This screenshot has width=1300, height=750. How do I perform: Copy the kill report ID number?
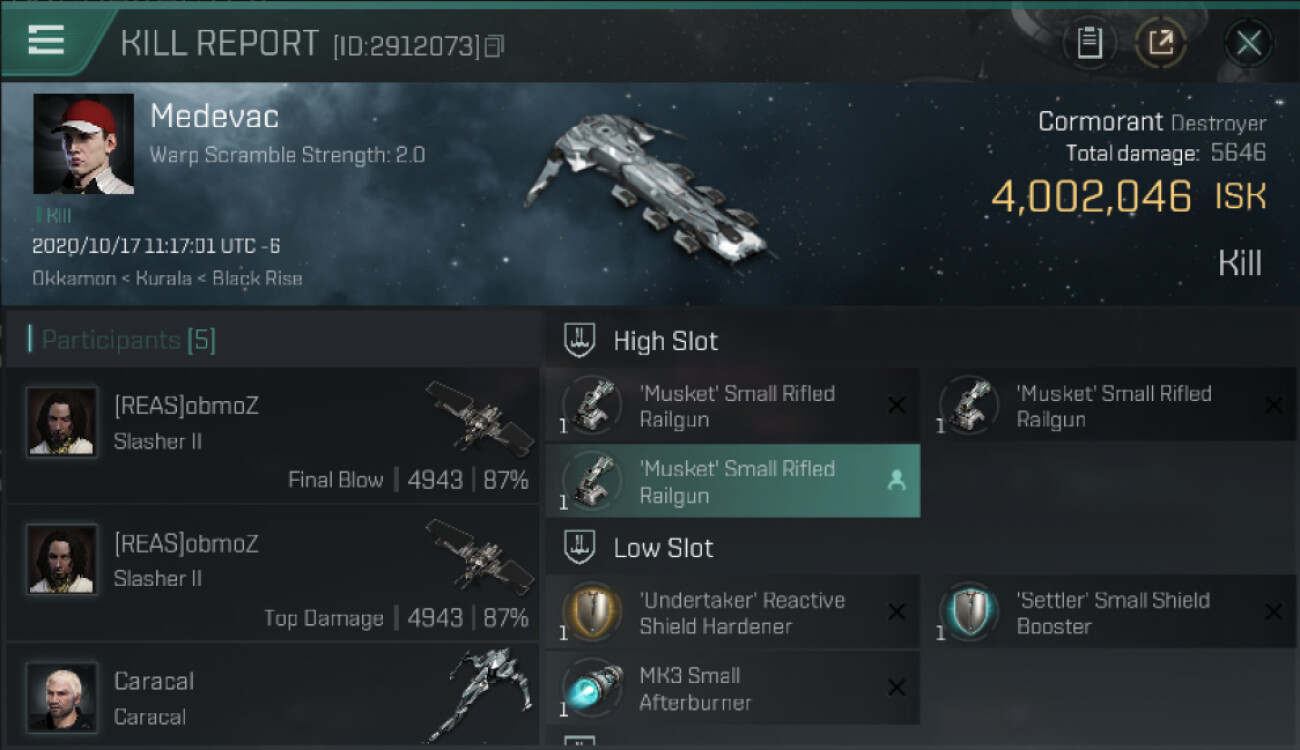494,46
